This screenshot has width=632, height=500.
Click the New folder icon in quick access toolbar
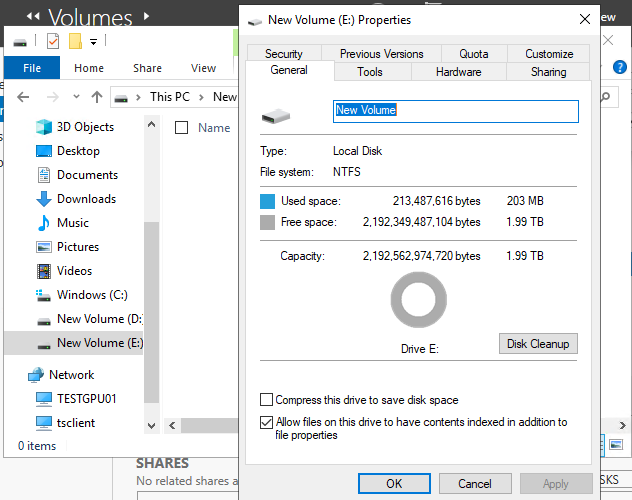[75, 41]
